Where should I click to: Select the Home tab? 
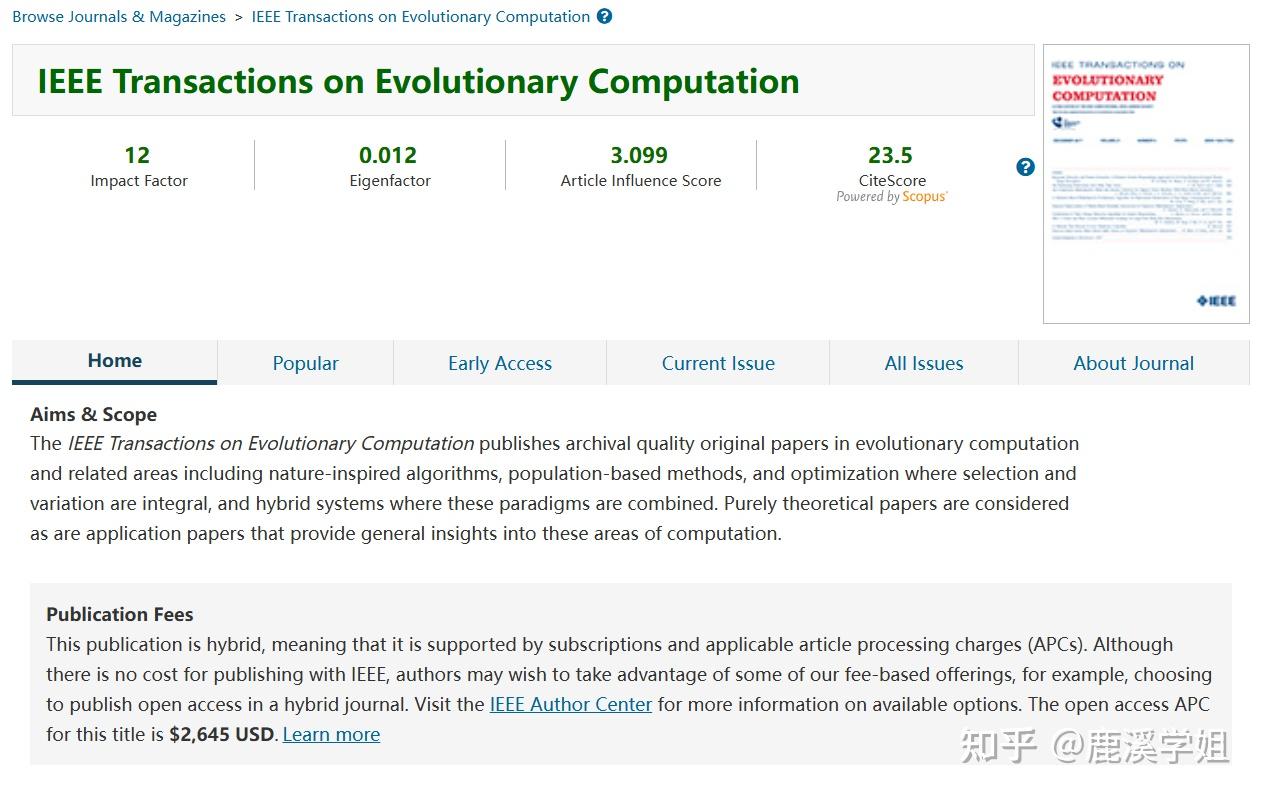(115, 361)
